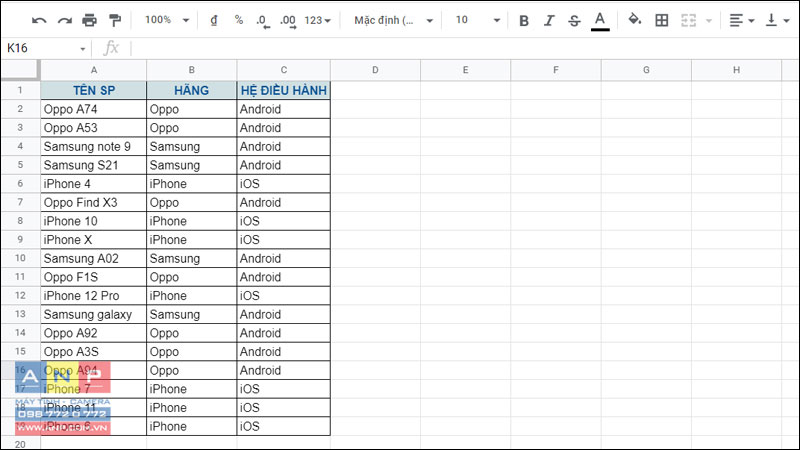This screenshot has width=800, height=450.
Task: Select cell iPhone X
Action: pyautogui.click(x=94, y=240)
